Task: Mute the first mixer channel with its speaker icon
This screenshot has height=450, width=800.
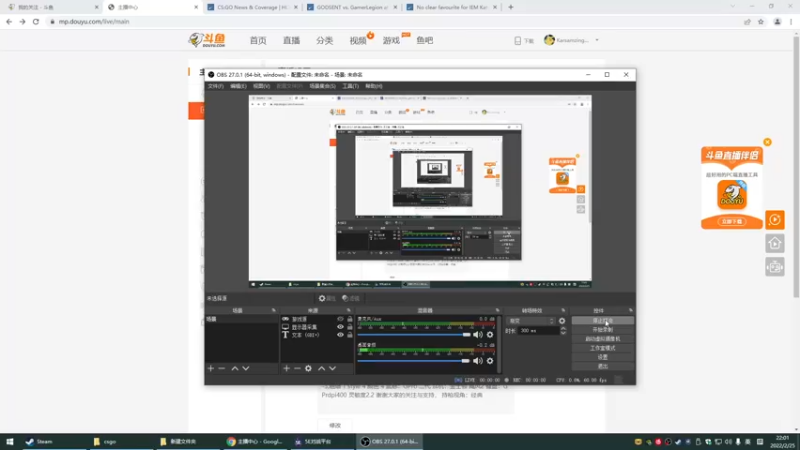Action: 477,335
